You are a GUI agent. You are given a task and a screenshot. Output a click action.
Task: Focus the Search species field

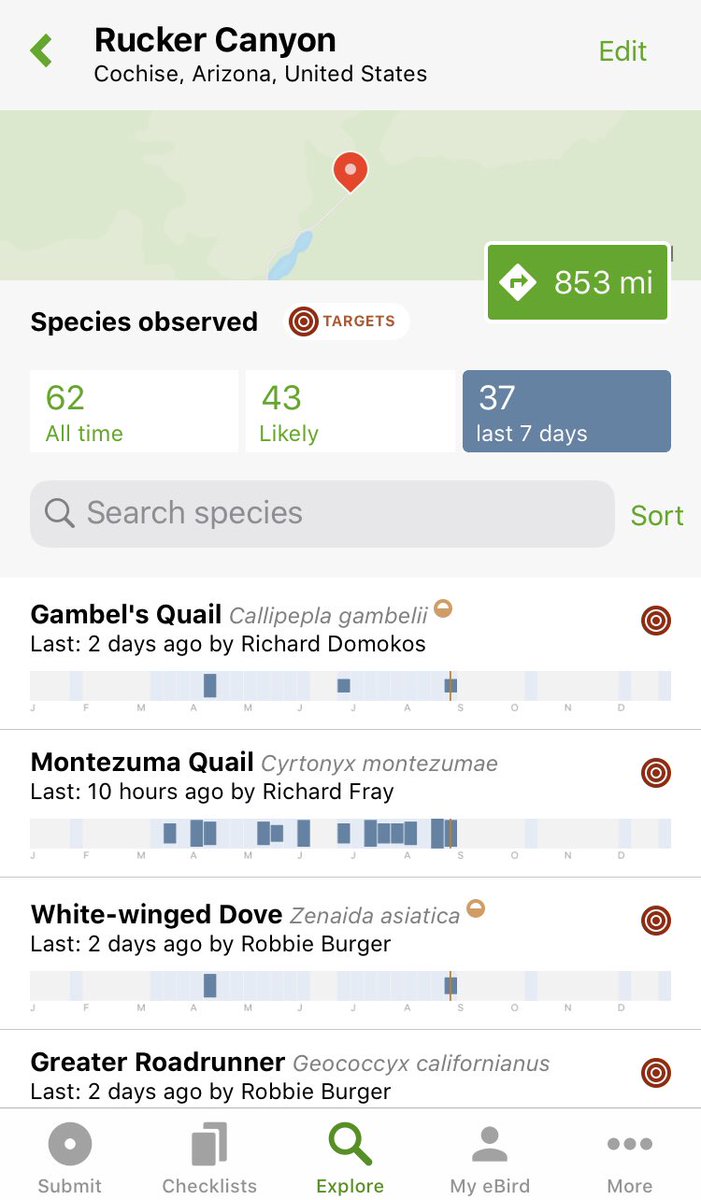322,514
